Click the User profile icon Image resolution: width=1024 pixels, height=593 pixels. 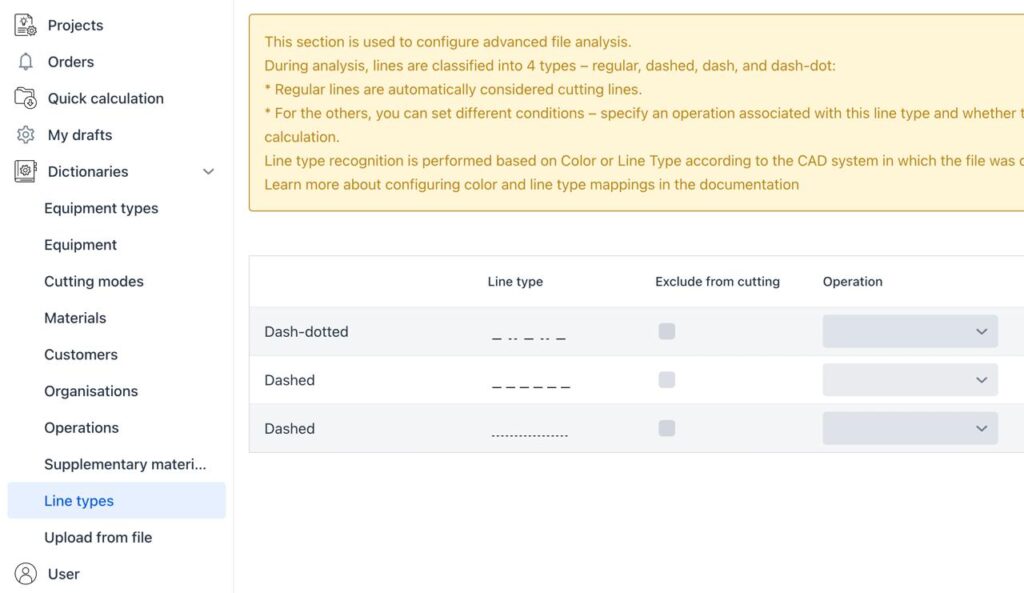tap(26, 574)
